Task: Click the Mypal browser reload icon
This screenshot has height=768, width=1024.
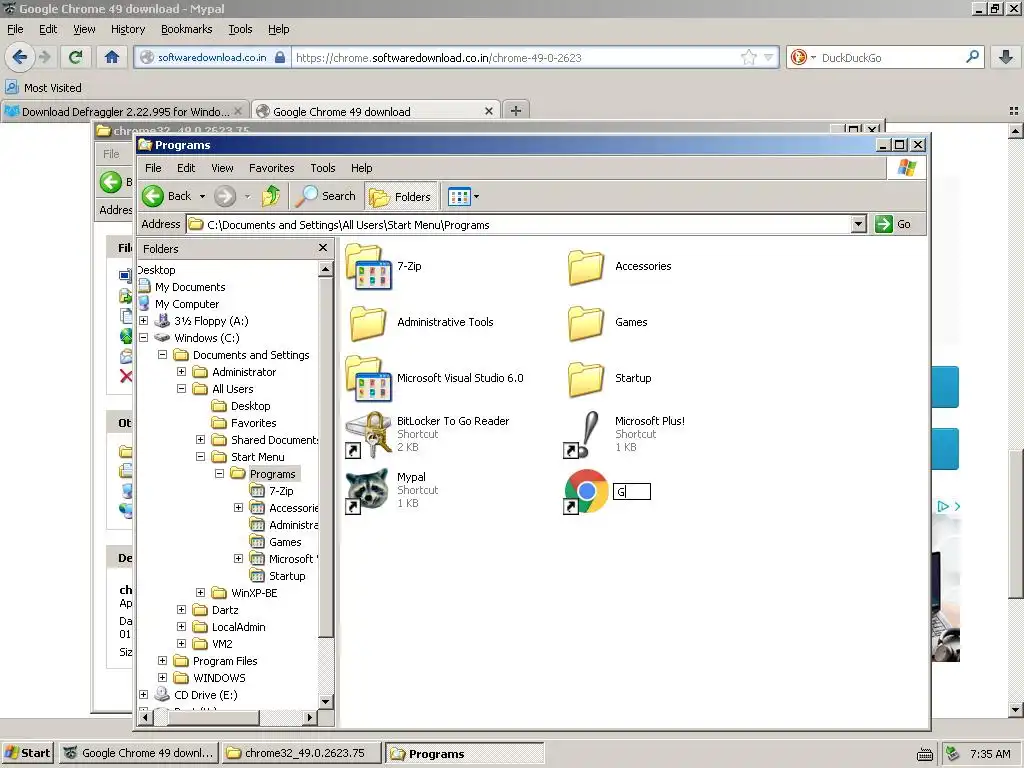Action: coord(75,57)
